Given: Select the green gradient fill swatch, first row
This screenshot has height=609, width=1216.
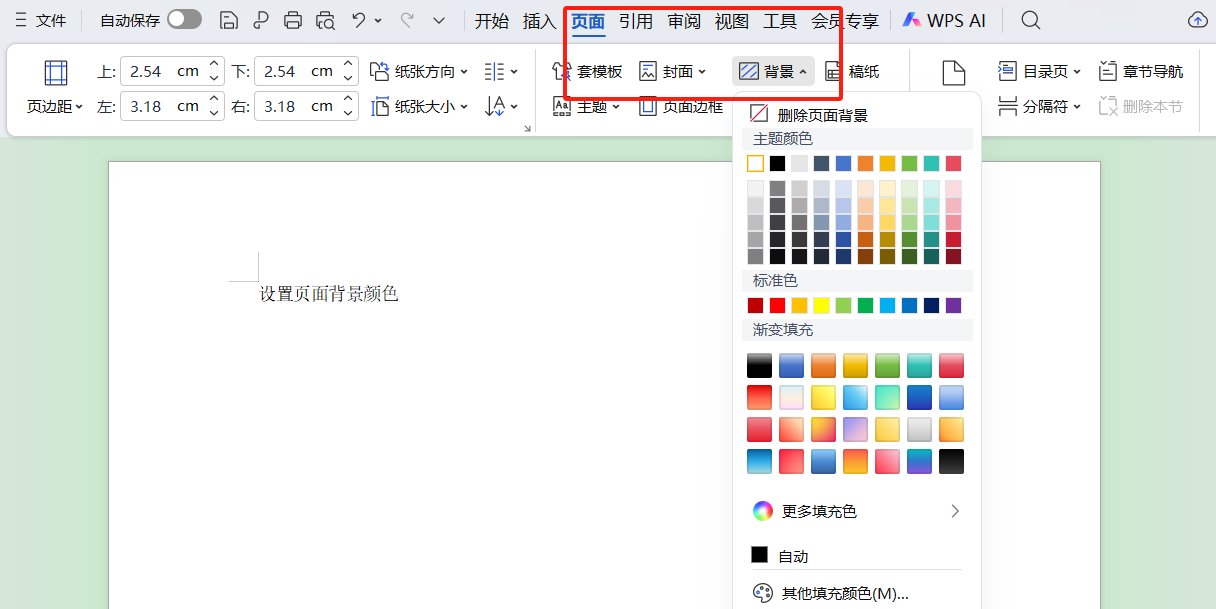Looking at the screenshot, I should (888, 366).
